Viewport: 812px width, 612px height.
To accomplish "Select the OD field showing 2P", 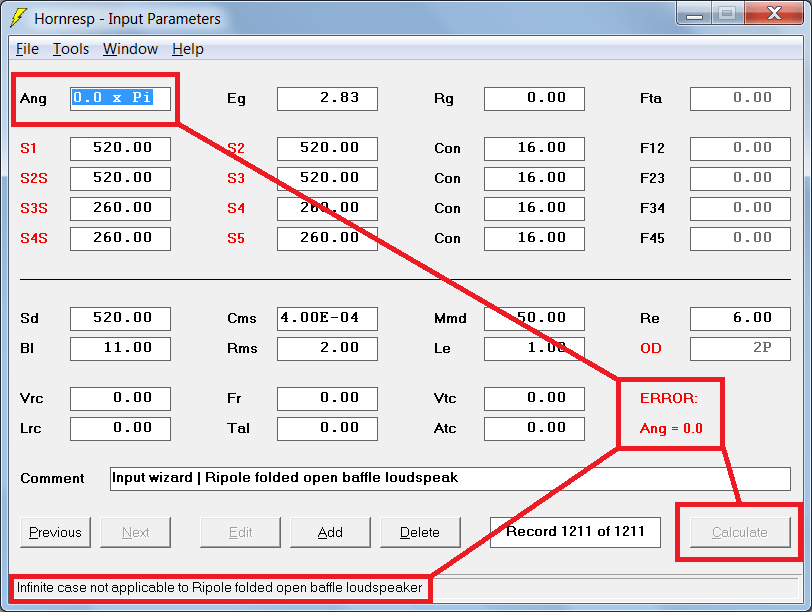I will coord(740,348).
